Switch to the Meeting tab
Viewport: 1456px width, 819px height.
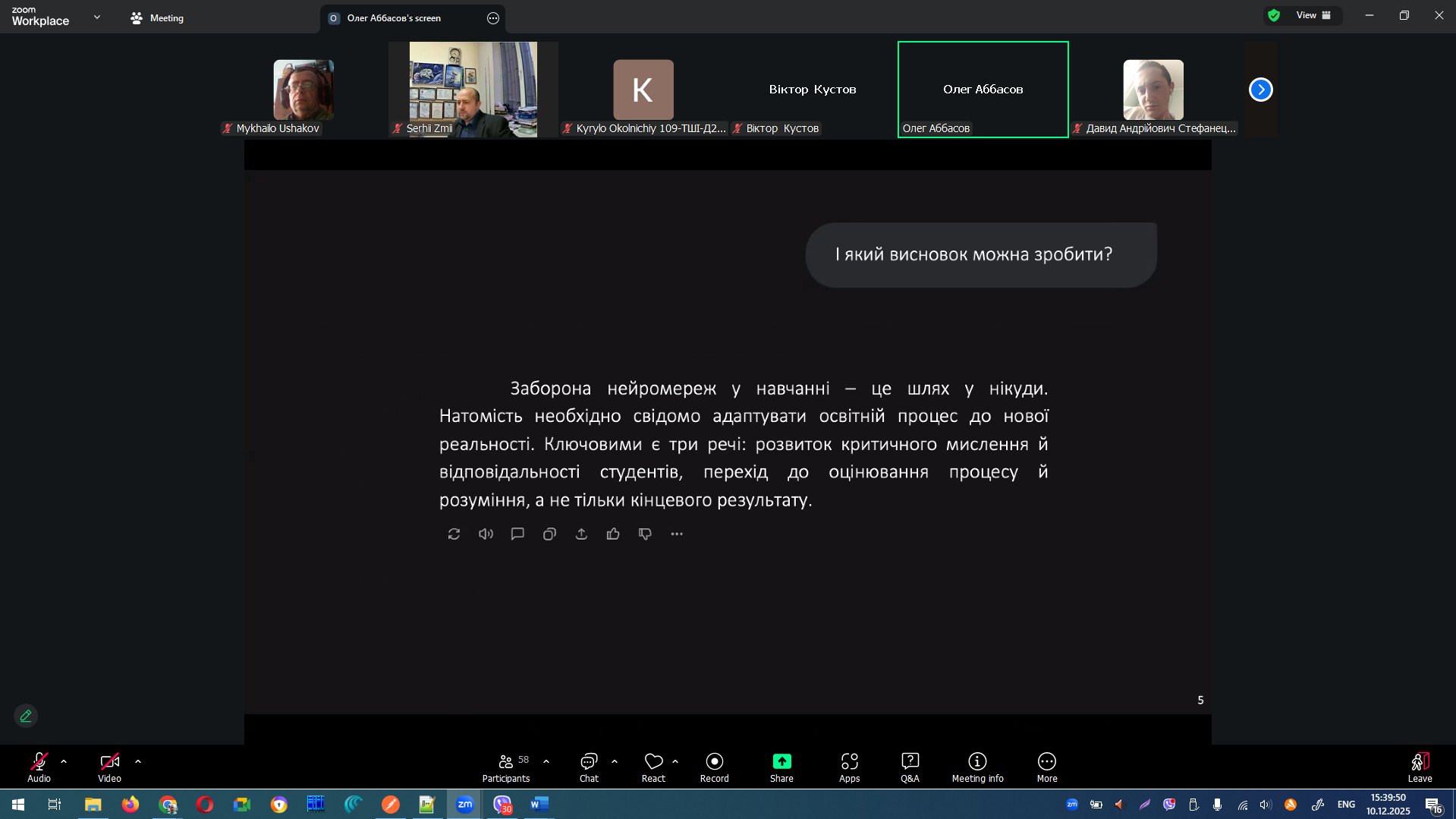[x=157, y=18]
